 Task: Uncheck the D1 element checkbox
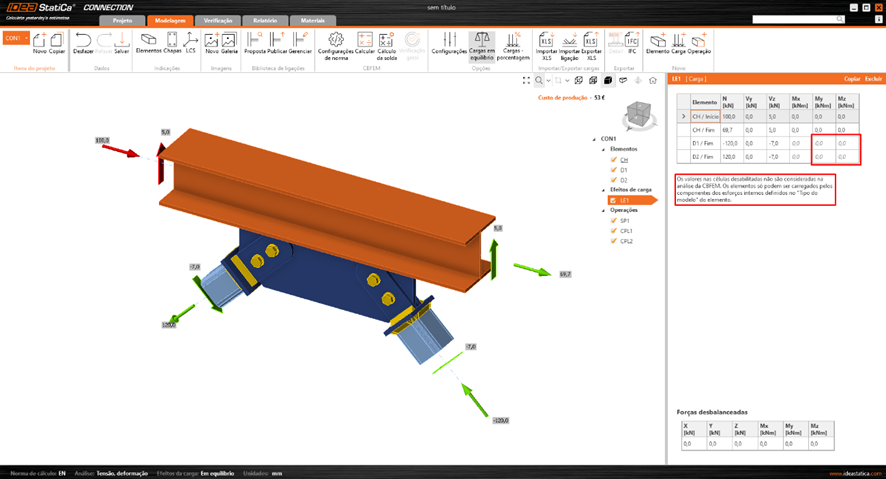pos(614,170)
